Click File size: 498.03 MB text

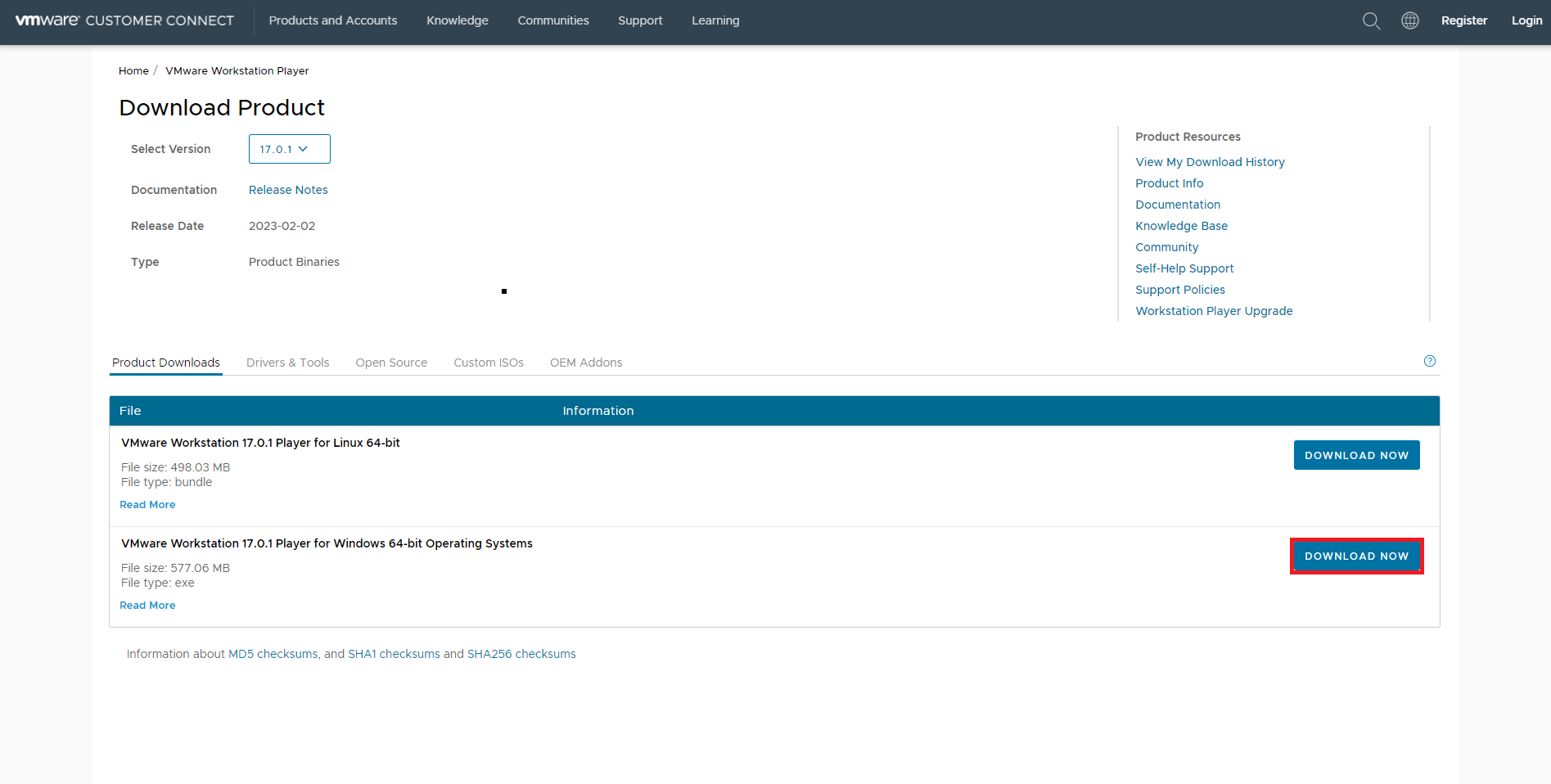click(x=176, y=467)
